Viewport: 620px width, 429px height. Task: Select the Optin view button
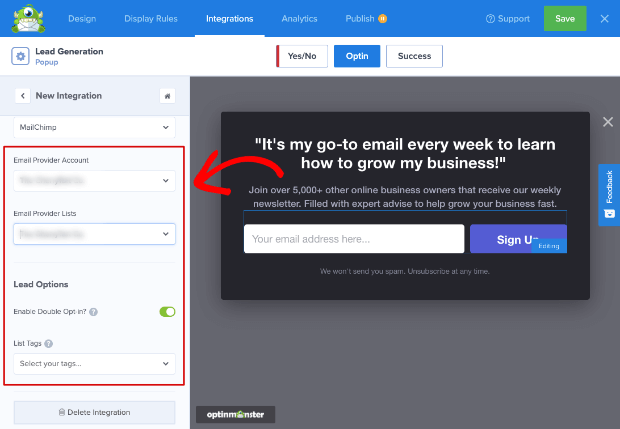357,56
